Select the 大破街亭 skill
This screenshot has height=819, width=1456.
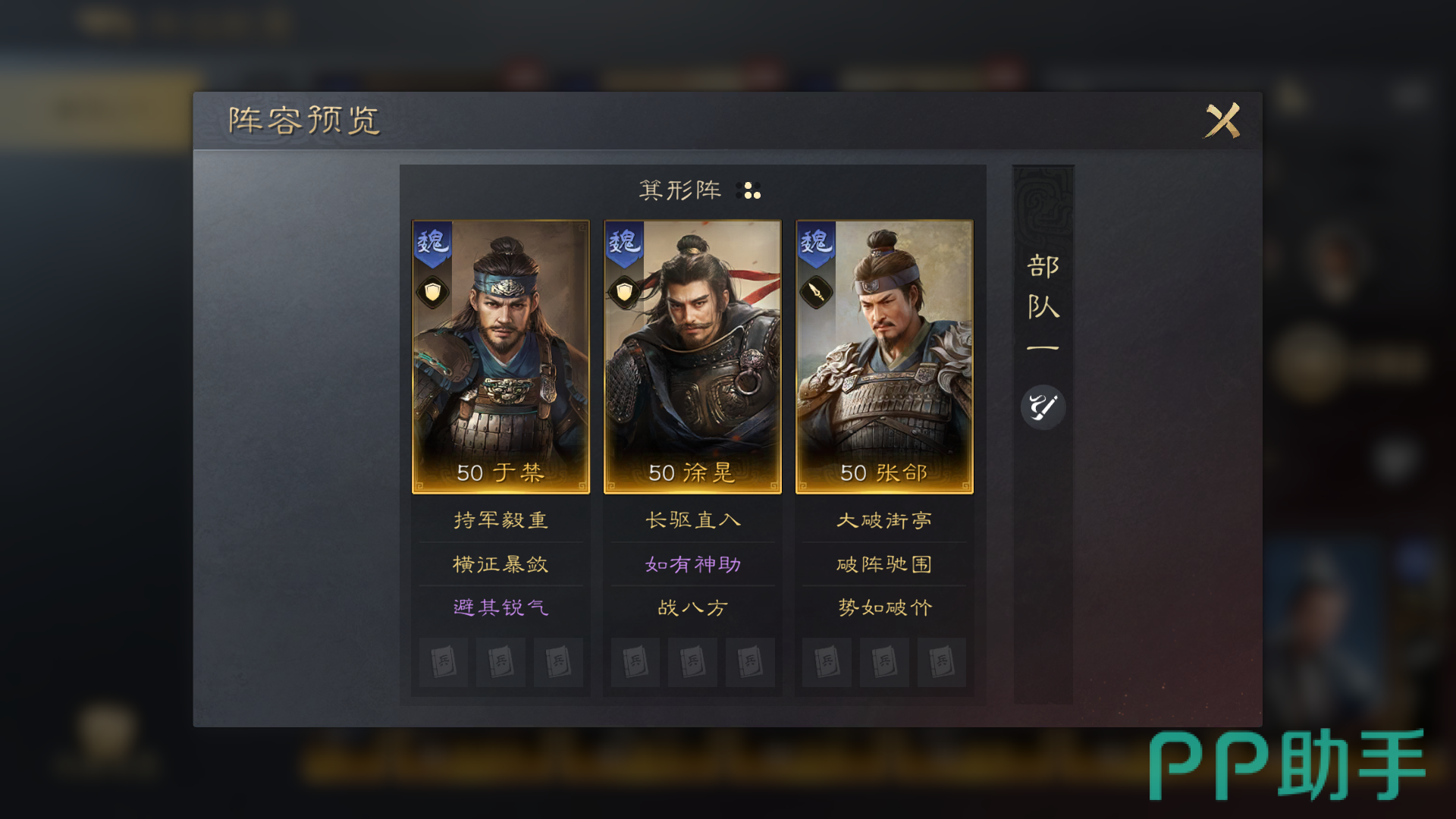pyautogui.click(x=884, y=520)
